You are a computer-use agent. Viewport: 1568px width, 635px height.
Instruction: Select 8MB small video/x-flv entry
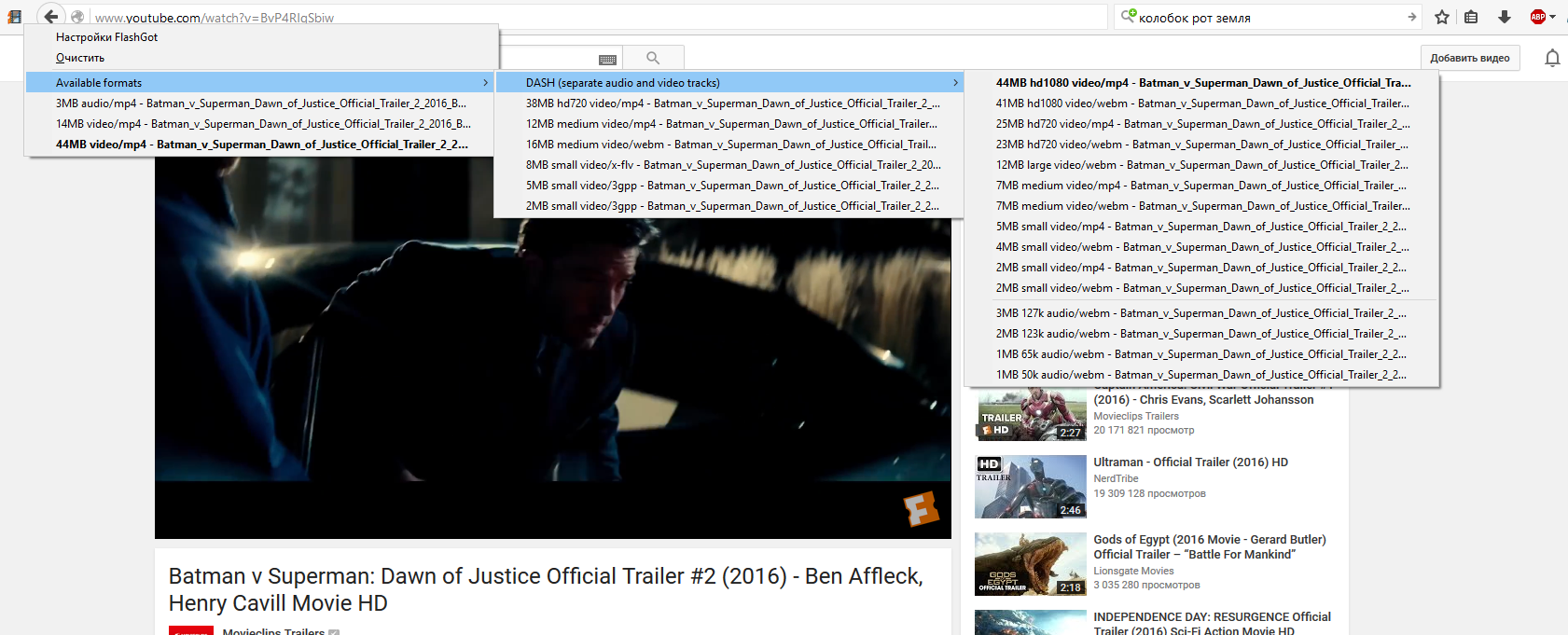[729, 165]
